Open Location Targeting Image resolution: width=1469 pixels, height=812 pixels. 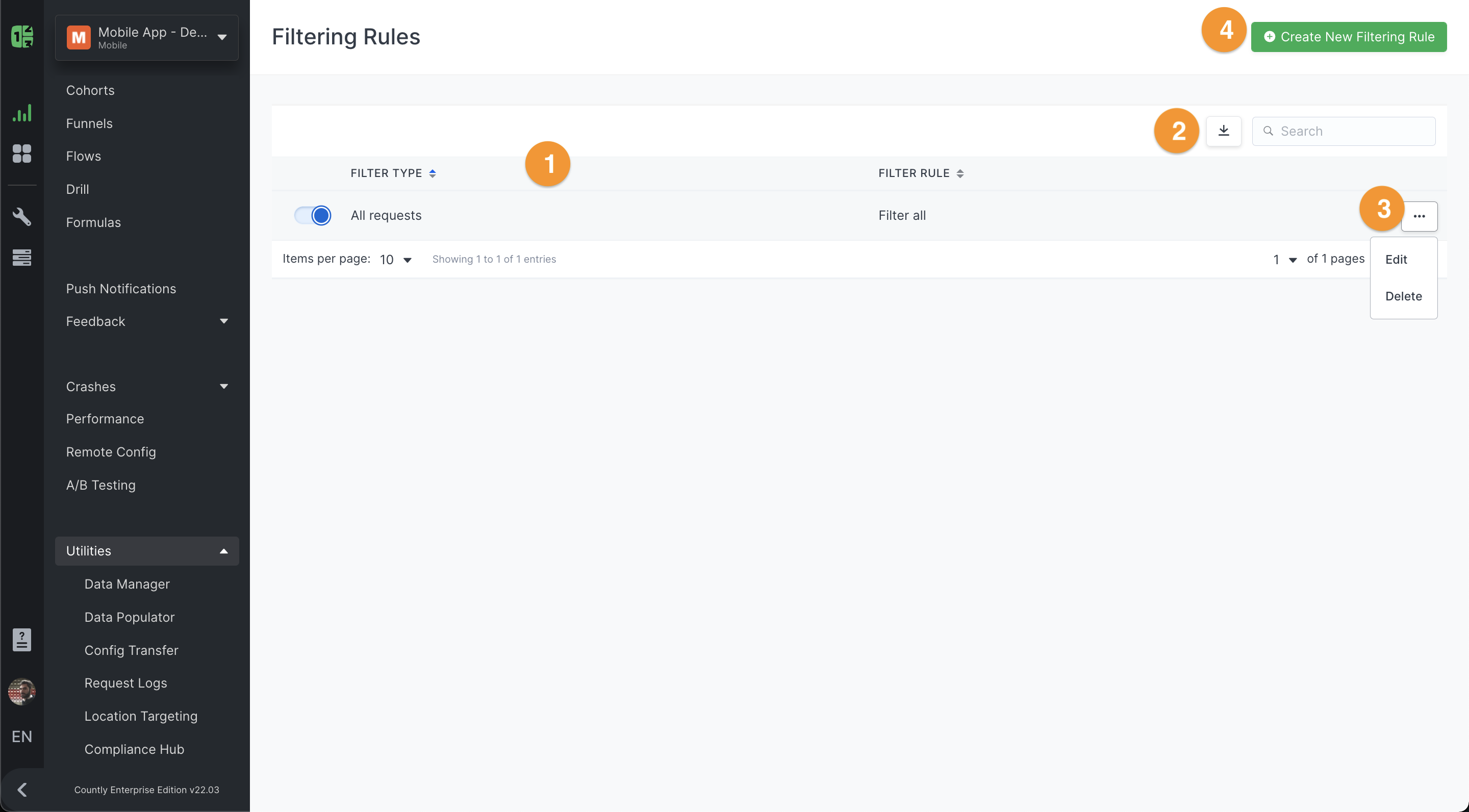(141, 716)
